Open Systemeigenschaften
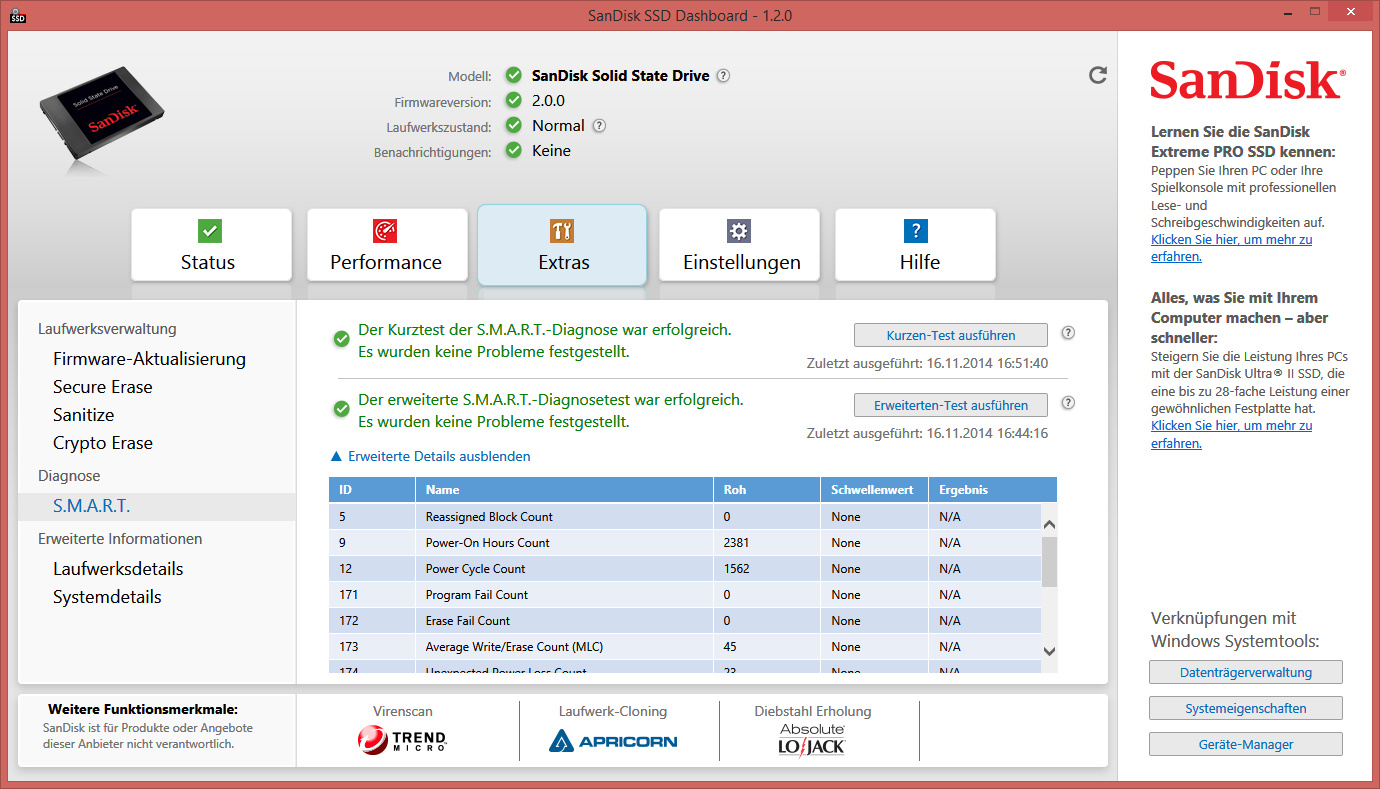The image size is (1380, 789). tap(1246, 708)
